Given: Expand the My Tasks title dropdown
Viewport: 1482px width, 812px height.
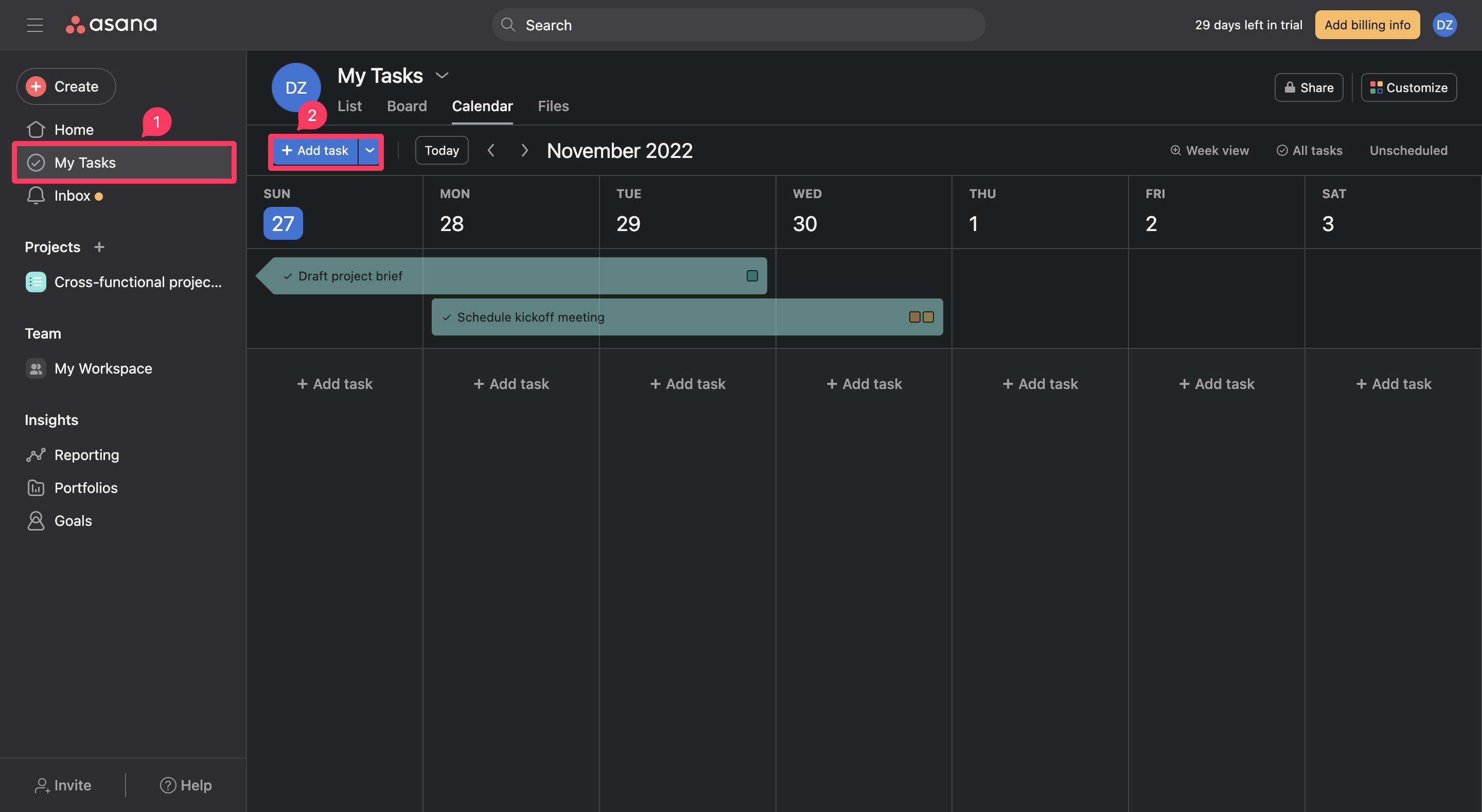Looking at the screenshot, I should [x=442, y=76].
